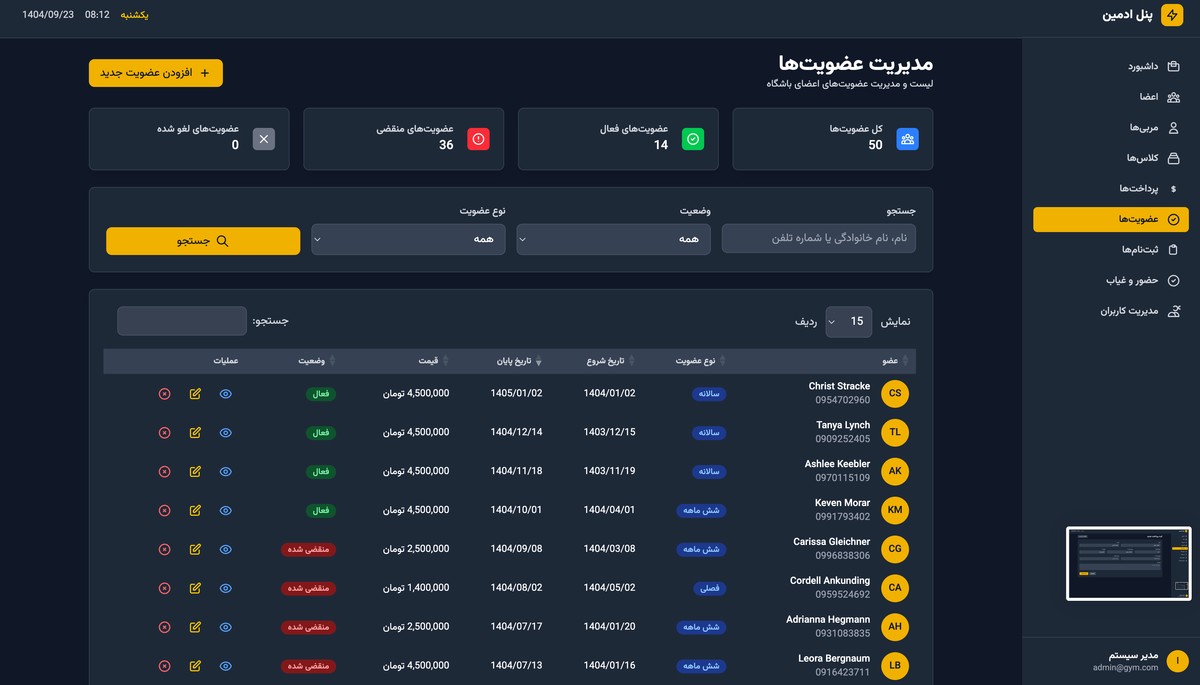Click افزودن عضویت جدید button
1200x685 pixels.
pyautogui.click(x=155, y=72)
